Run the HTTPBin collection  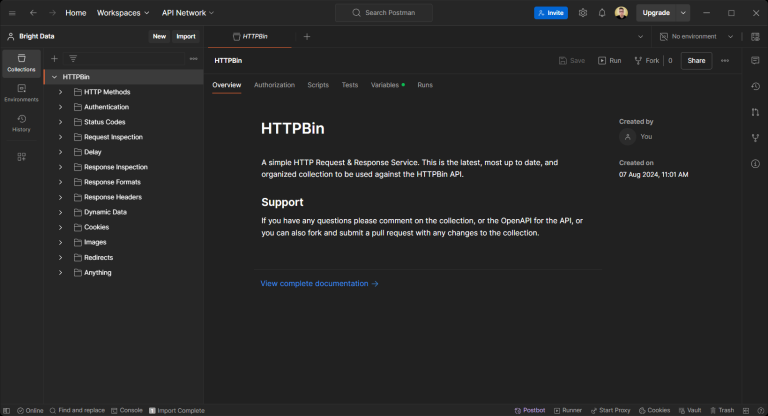coord(609,61)
